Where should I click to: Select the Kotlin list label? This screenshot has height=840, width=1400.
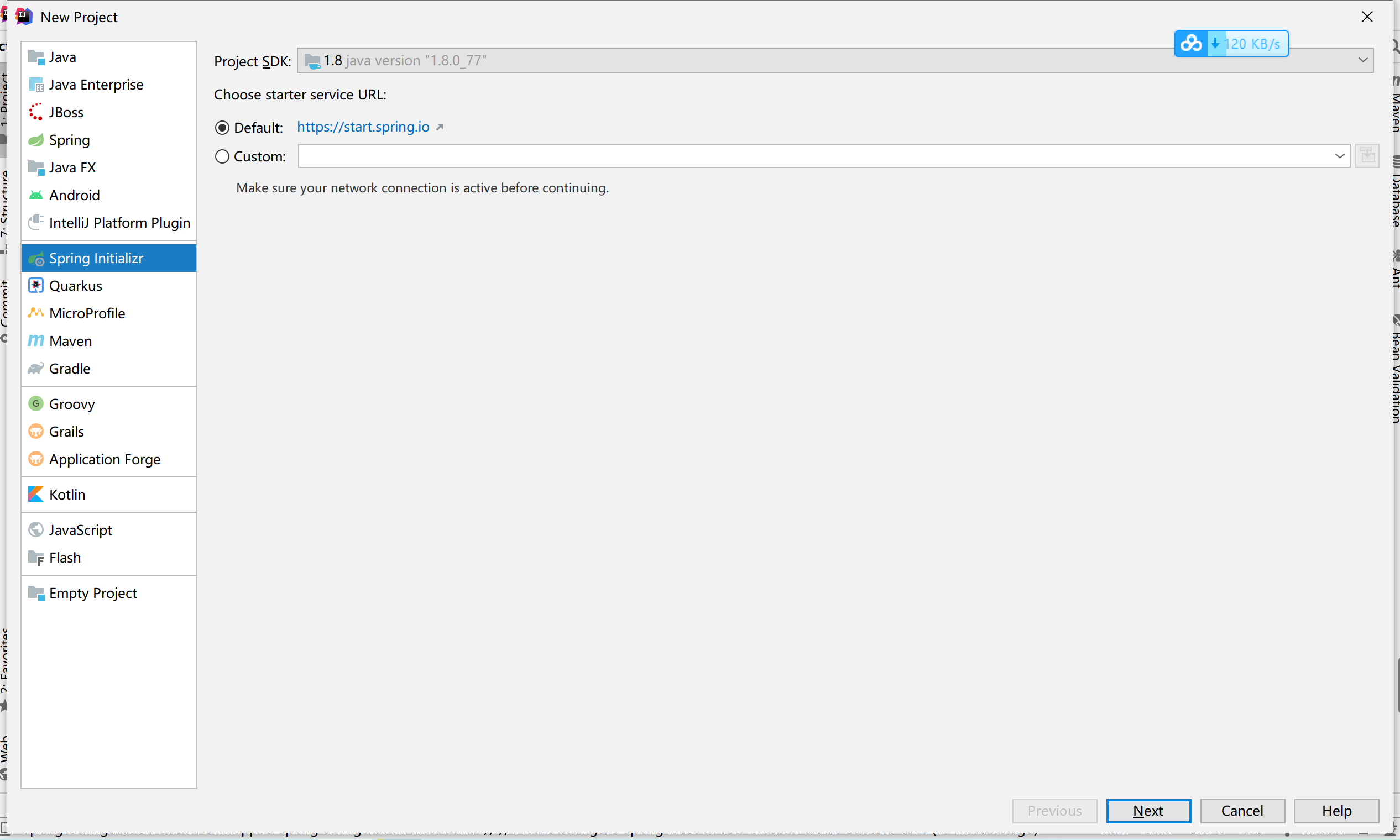[x=67, y=495]
